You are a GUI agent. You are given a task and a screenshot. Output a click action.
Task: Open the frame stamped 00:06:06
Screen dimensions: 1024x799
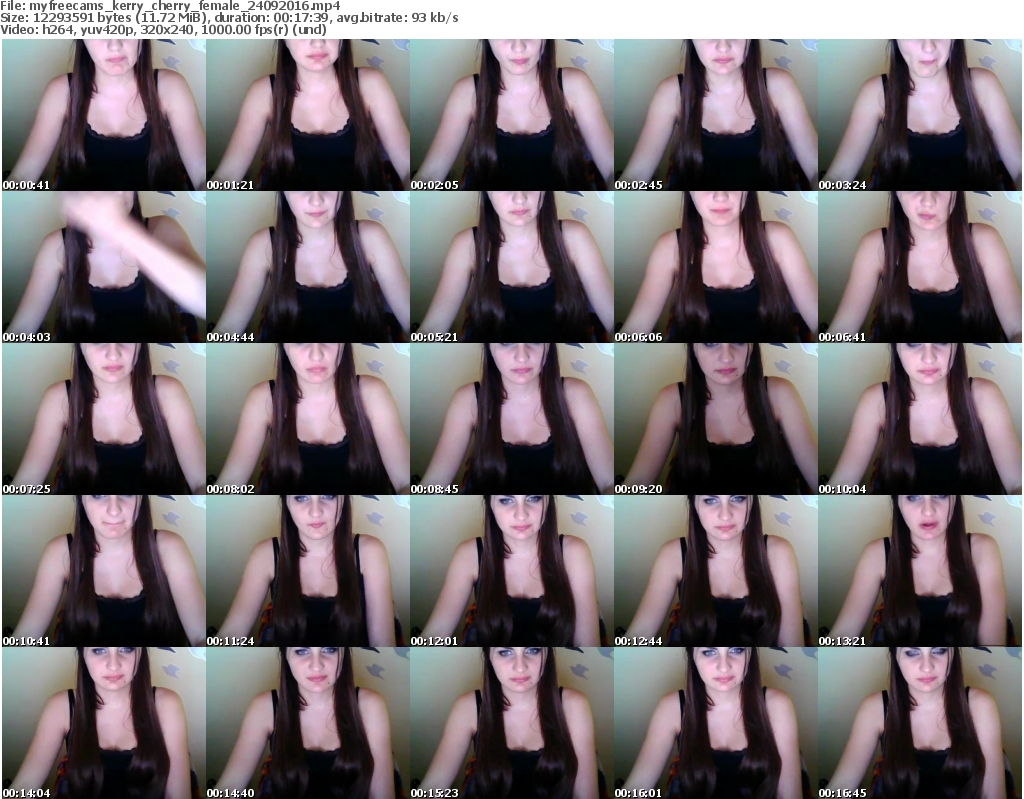click(716, 267)
